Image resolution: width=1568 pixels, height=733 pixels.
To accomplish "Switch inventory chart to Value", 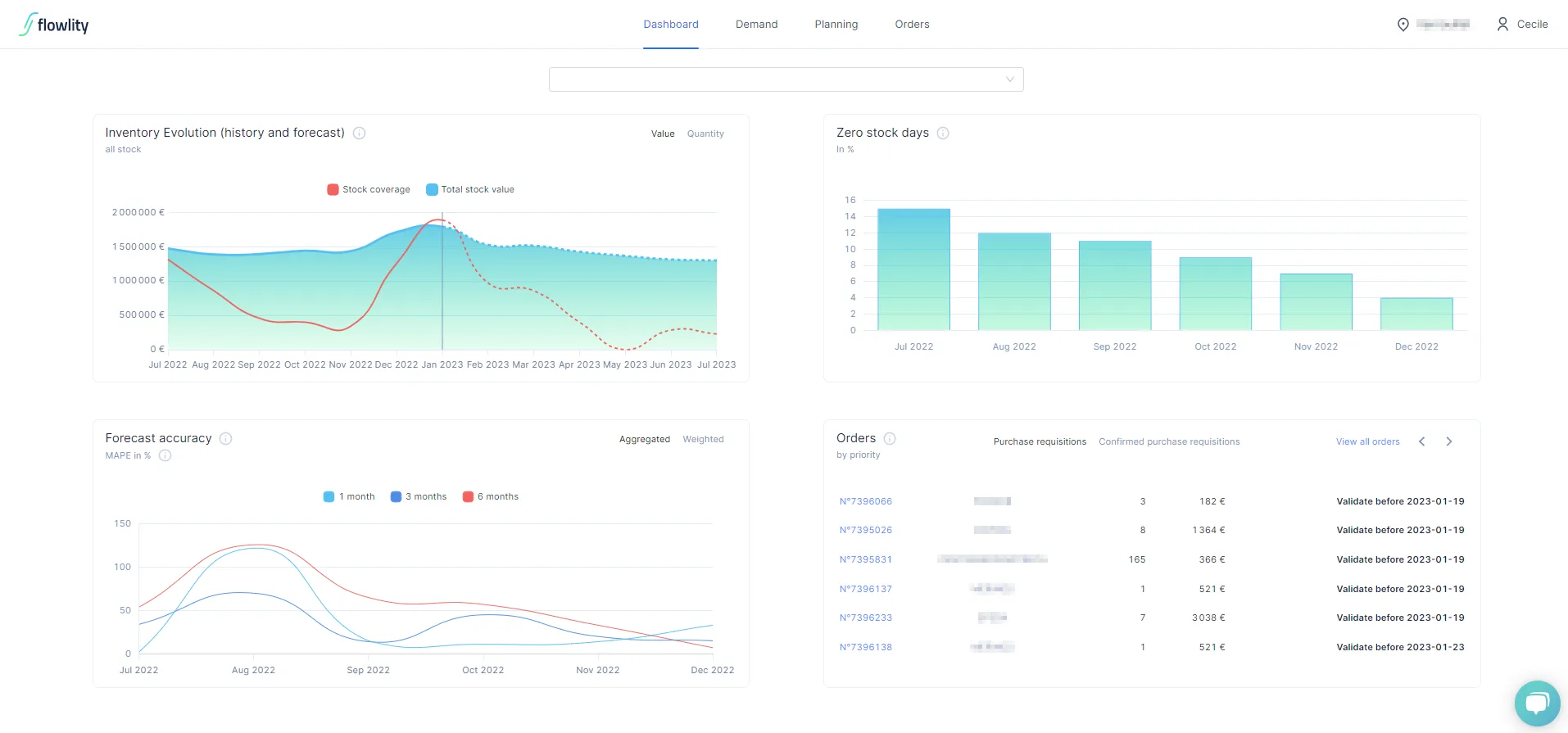I will pos(663,133).
